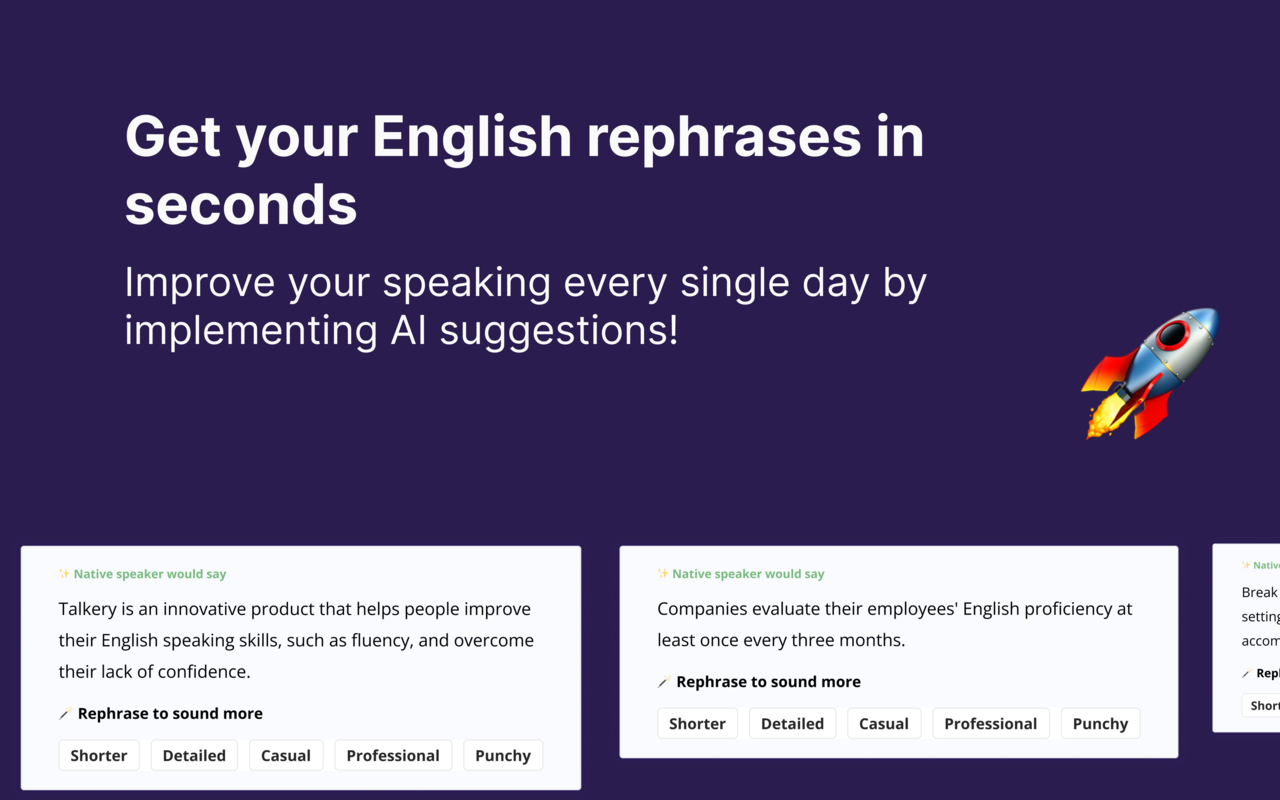Select Punchy on the Talkery card
1280x800 pixels.
[503, 755]
